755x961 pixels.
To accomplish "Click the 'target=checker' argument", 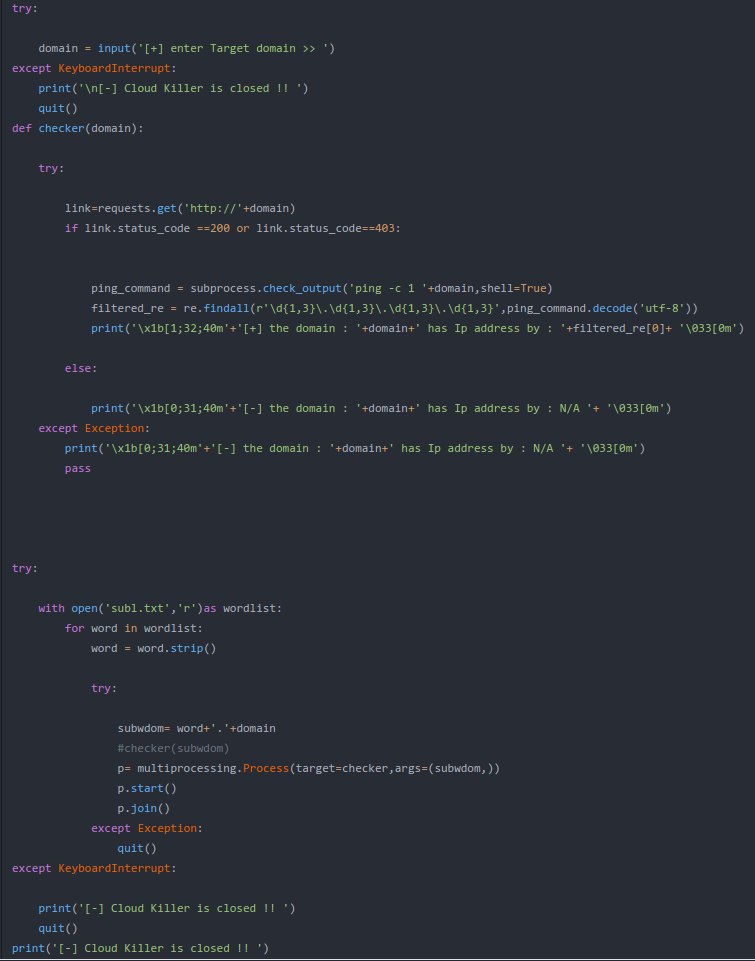I will (x=342, y=768).
